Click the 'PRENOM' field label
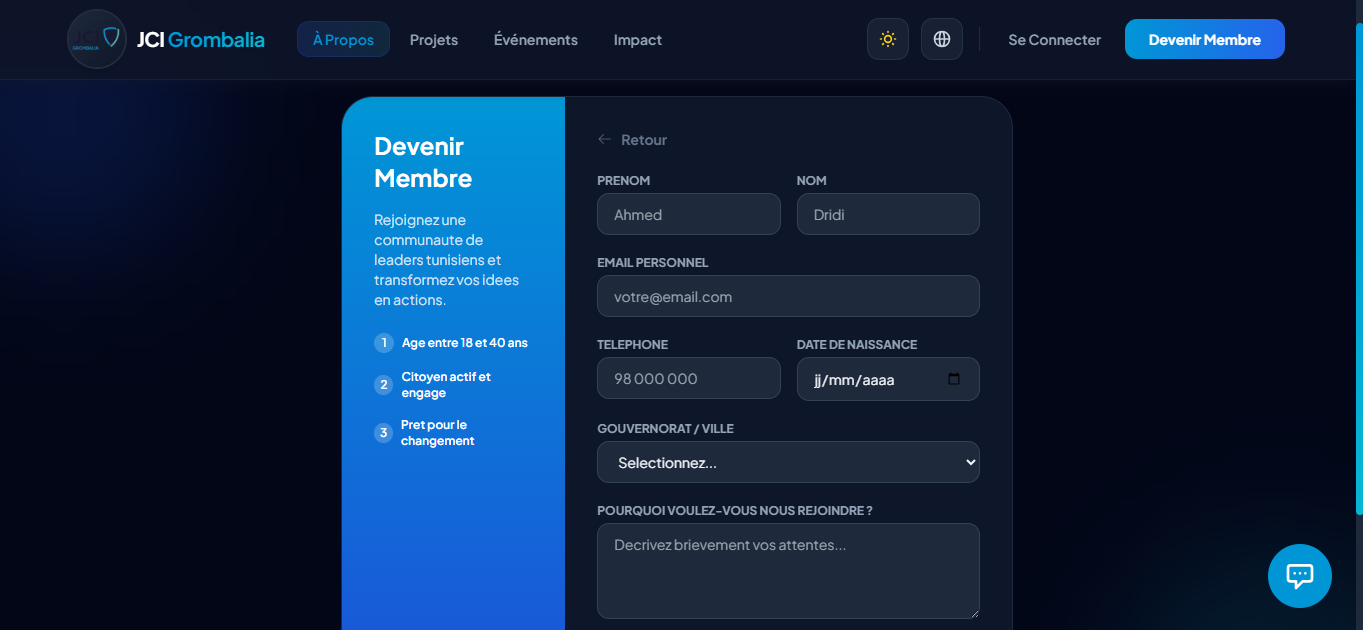This screenshot has height=630, width=1363. 624,180
